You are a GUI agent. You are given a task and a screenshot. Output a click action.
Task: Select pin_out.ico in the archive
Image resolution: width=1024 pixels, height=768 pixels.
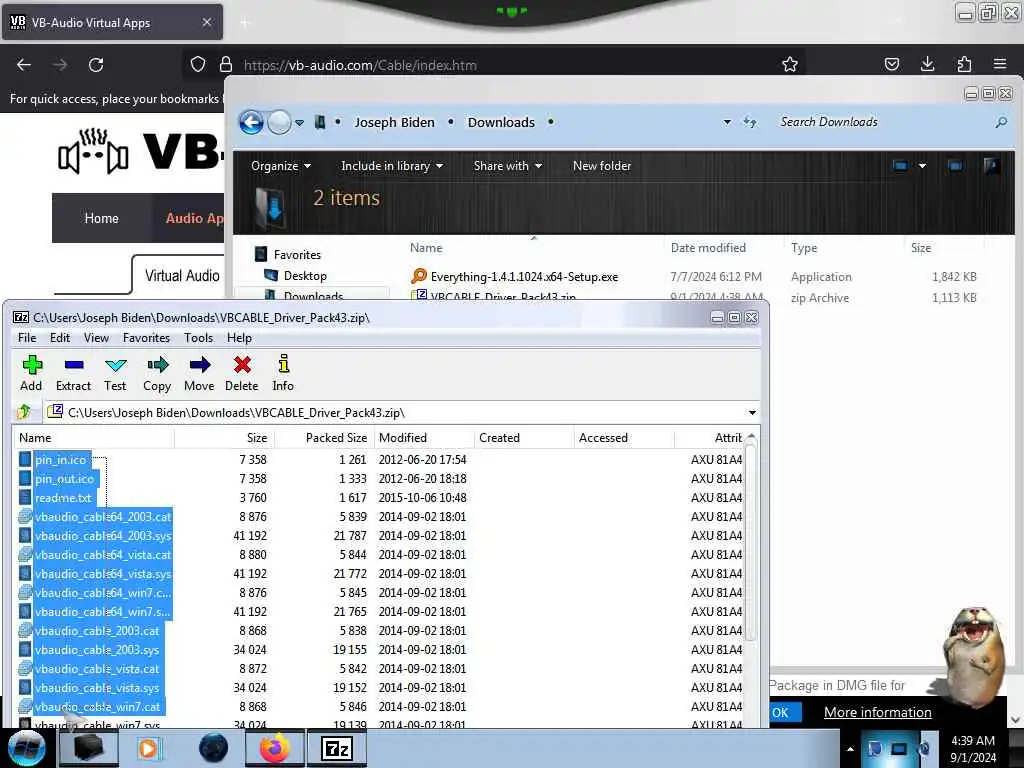(x=64, y=479)
